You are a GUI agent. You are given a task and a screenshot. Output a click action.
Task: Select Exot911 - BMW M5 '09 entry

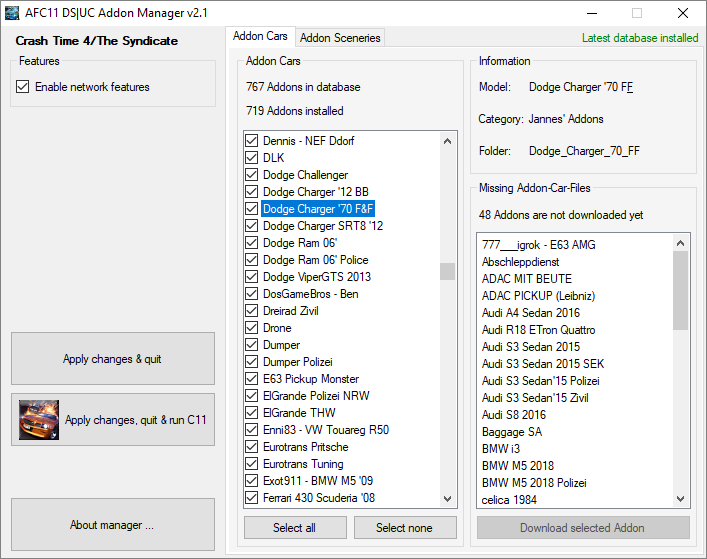coord(318,481)
